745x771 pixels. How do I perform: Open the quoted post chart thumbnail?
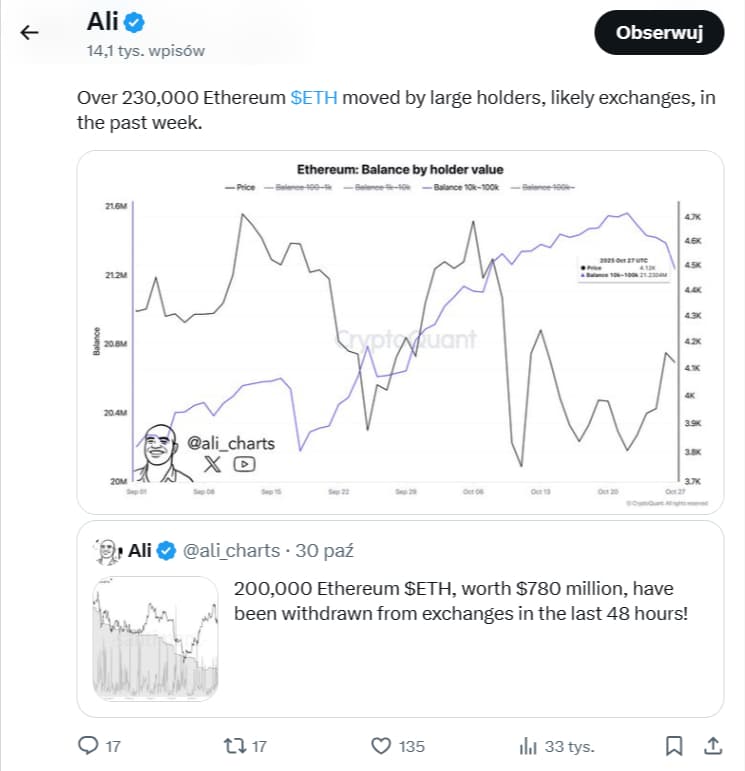pyautogui.click(x=155, y=637)
